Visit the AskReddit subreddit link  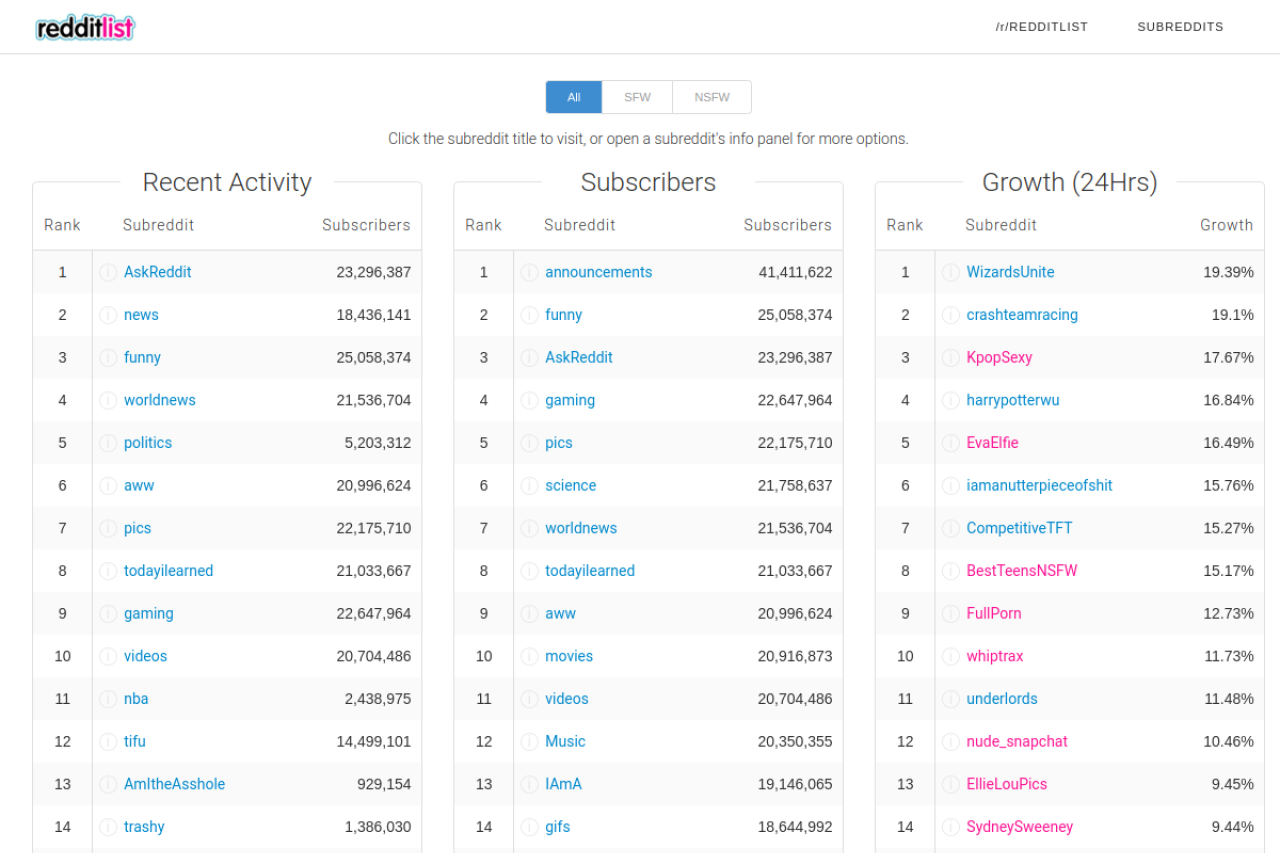click(x=157, y=272)
